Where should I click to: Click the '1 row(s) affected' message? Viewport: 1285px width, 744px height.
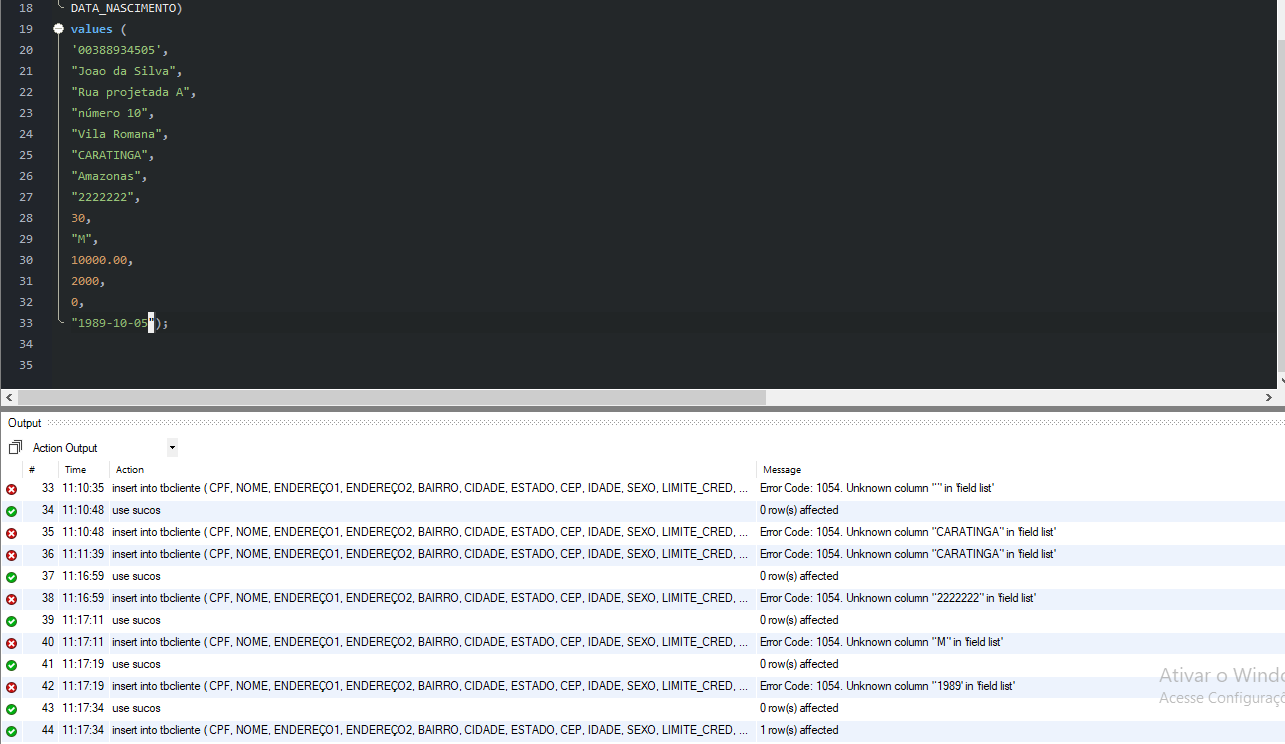point(799,730)
